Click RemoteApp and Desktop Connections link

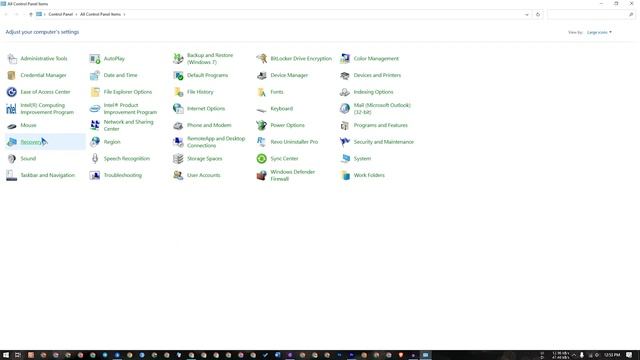coord(216,142)
